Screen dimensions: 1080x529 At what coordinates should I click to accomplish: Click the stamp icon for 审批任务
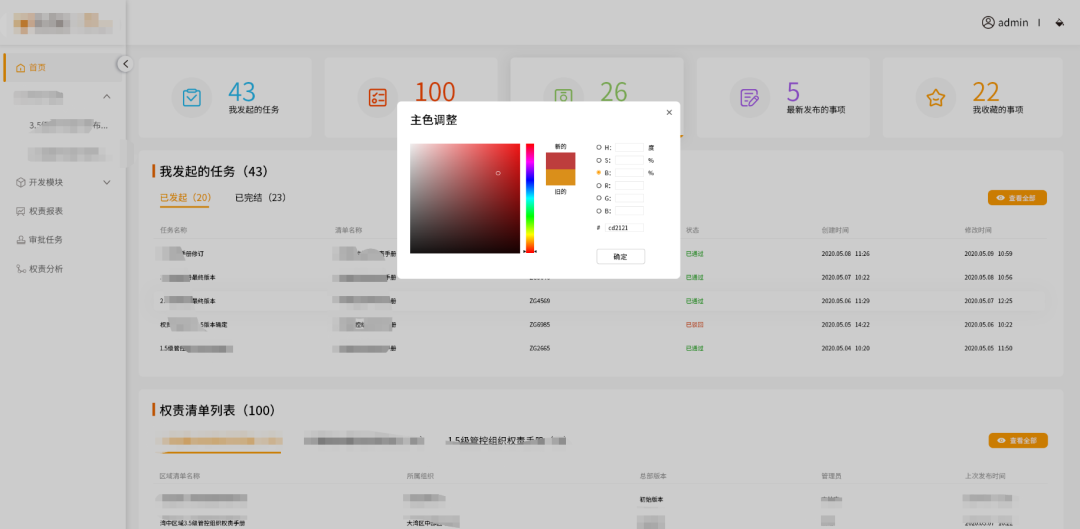[21, 240]
